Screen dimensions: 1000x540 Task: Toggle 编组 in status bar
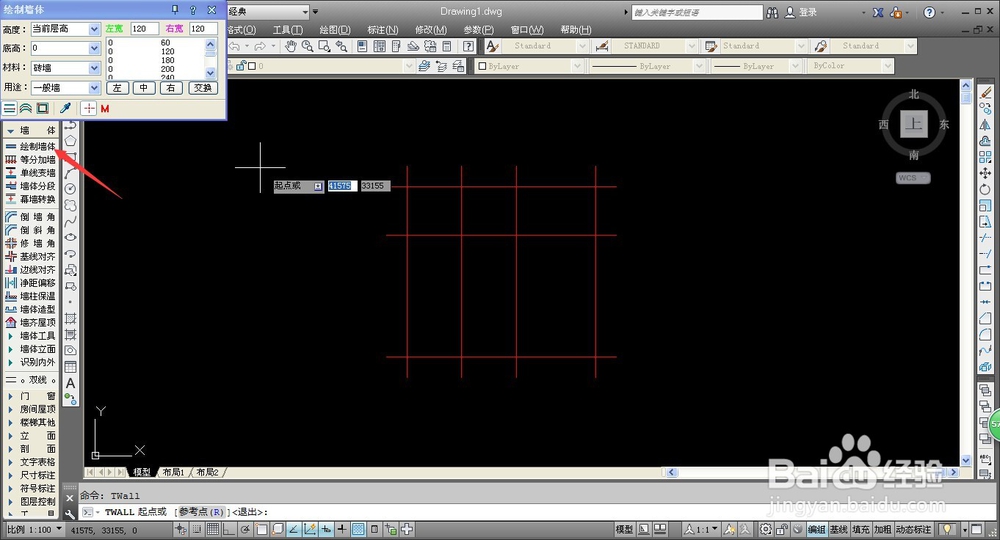click(x=816, y=529)
